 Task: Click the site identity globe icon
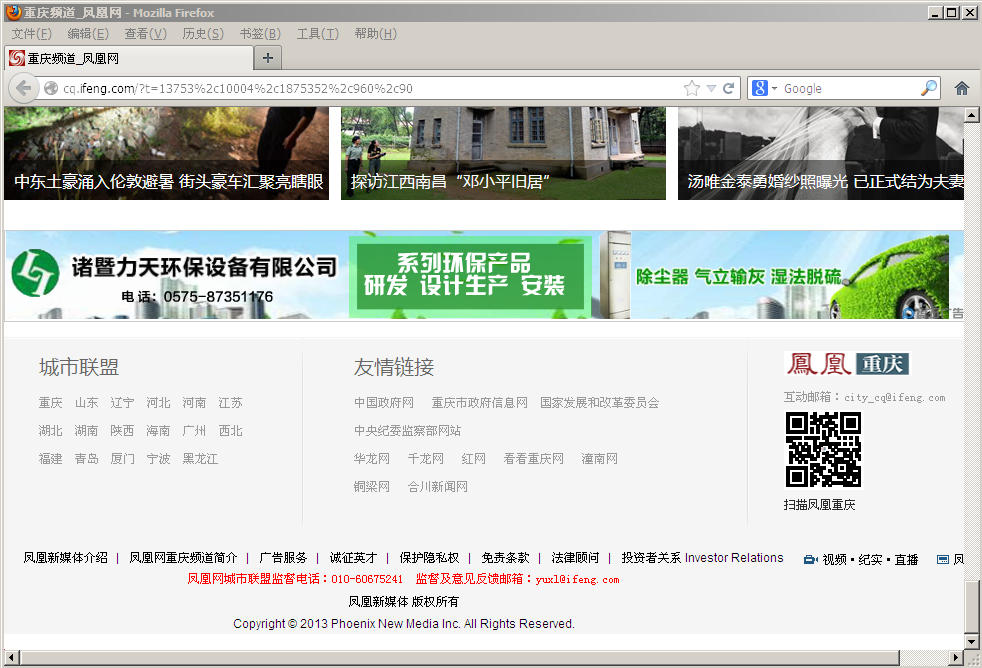tap(51, 88)
